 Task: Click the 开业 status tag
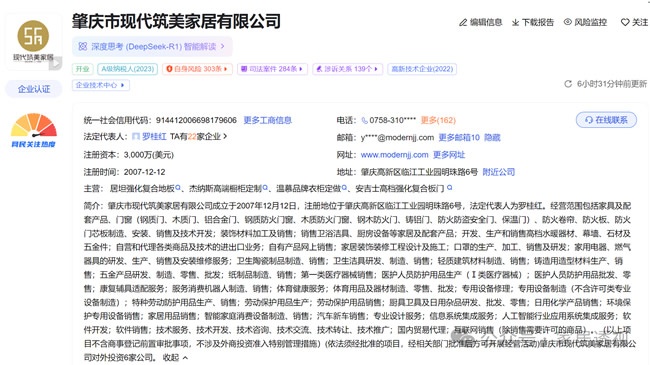tap(82, 69)
